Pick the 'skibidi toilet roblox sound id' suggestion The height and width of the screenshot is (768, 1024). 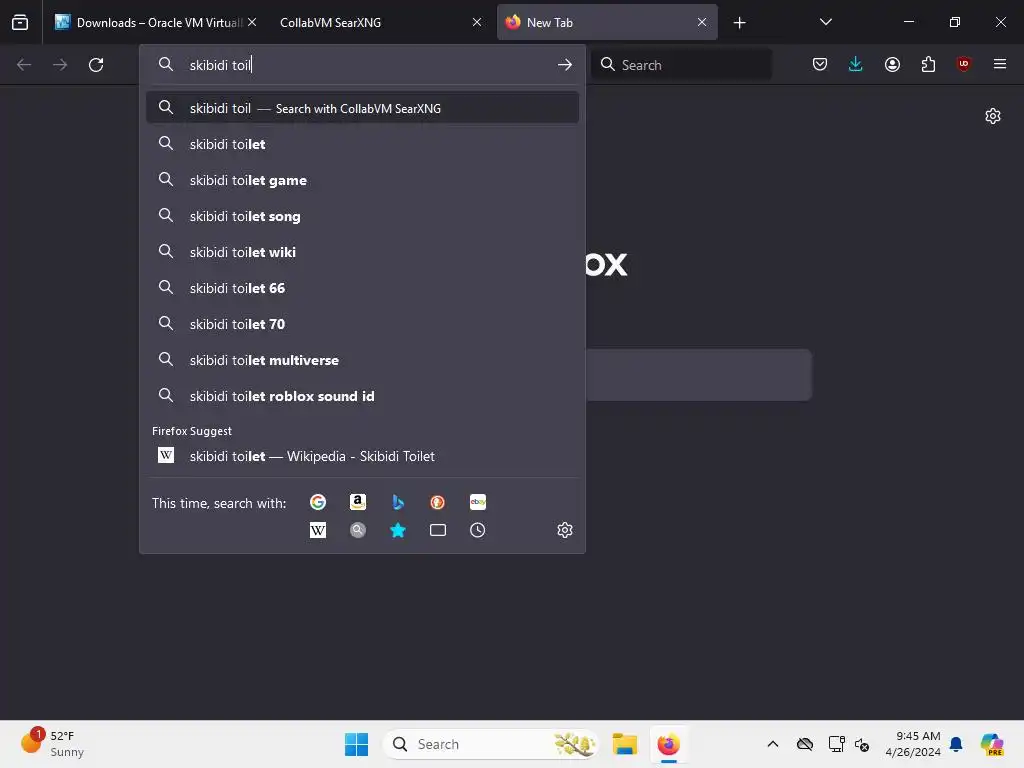tap(362, 396)
